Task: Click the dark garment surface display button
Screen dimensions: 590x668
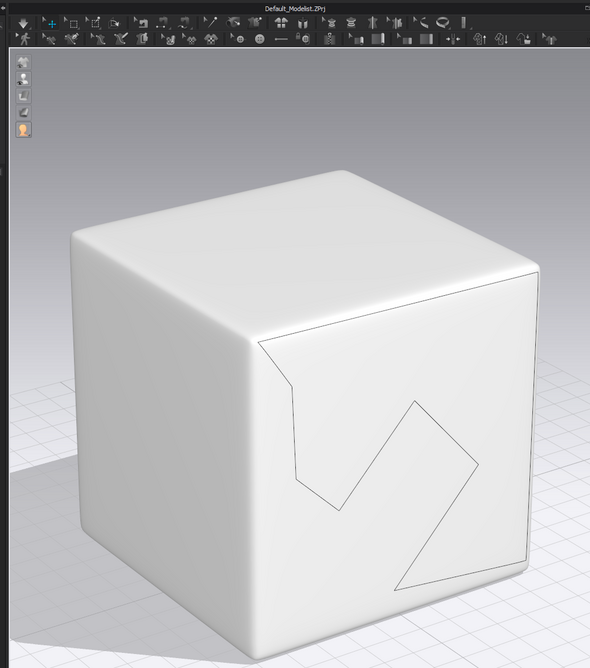Action: pyautogui.click(x=23, y=112)
